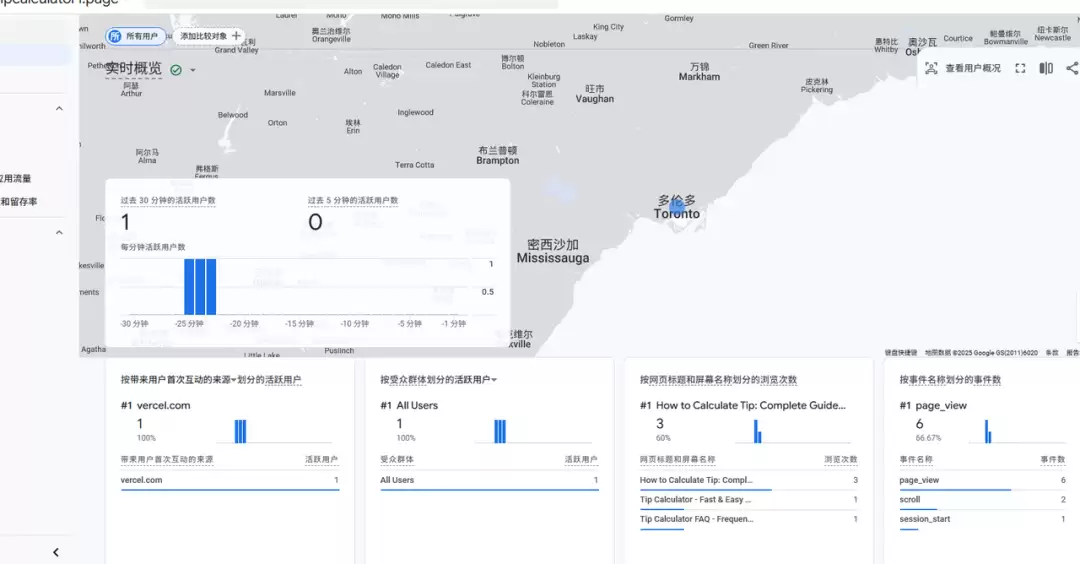Viewport: 1080px width, 564px height.
Task: Click 按网页标题和屏幕名称划分的浏览次数 card title
Action: click(718, 379)
